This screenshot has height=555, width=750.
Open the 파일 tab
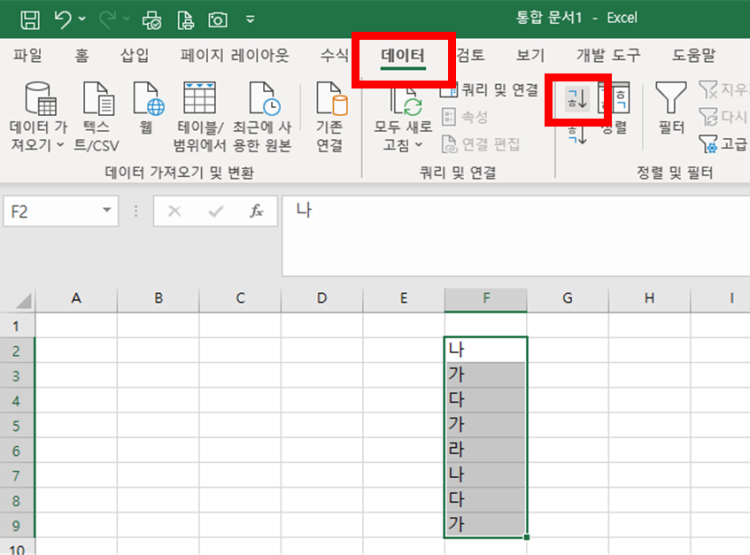(27, 56)
